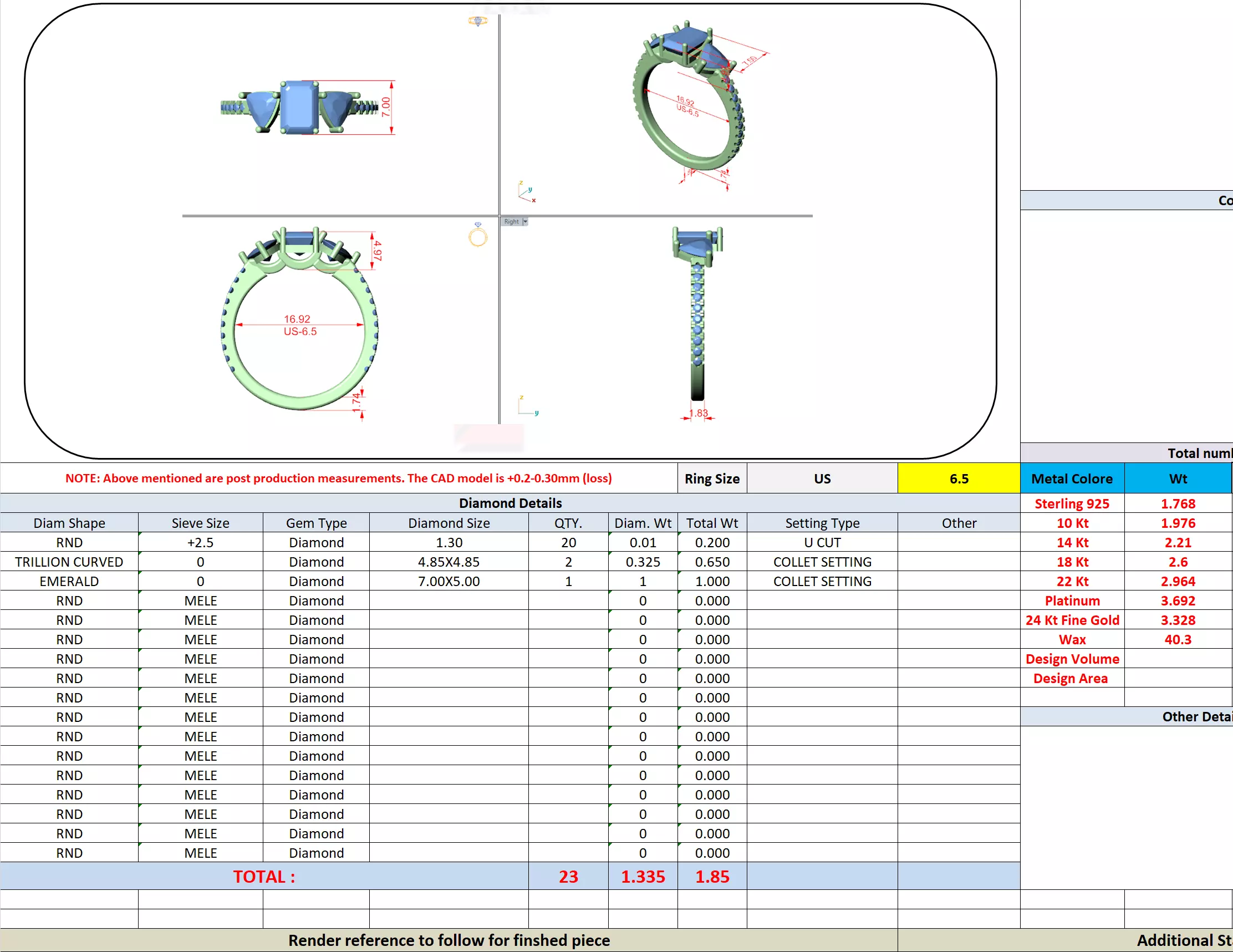Image resolution: width=1233 pixels, height=952 pixels.
Task: Select the yellow 6.5 ring size cell
Action: click(x=959, y=478)
